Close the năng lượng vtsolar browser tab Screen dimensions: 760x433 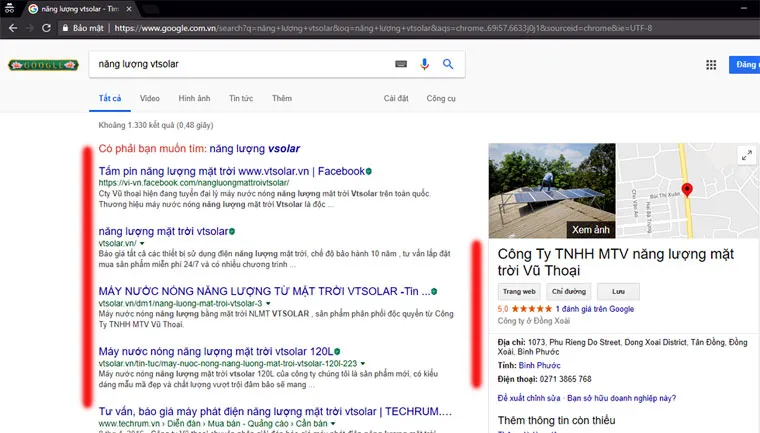coord(128,9)
